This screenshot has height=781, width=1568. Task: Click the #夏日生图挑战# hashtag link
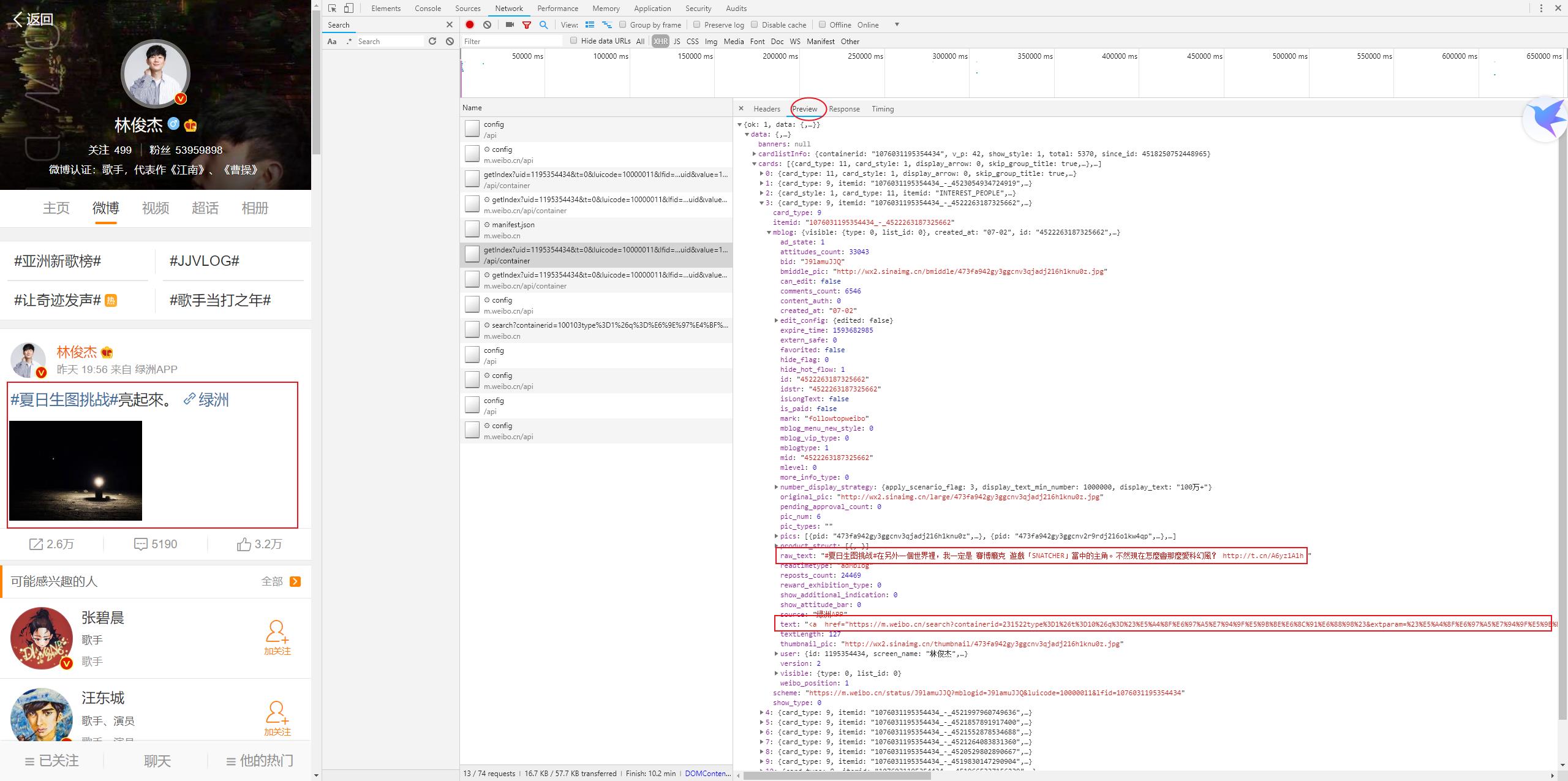[64, 400]
